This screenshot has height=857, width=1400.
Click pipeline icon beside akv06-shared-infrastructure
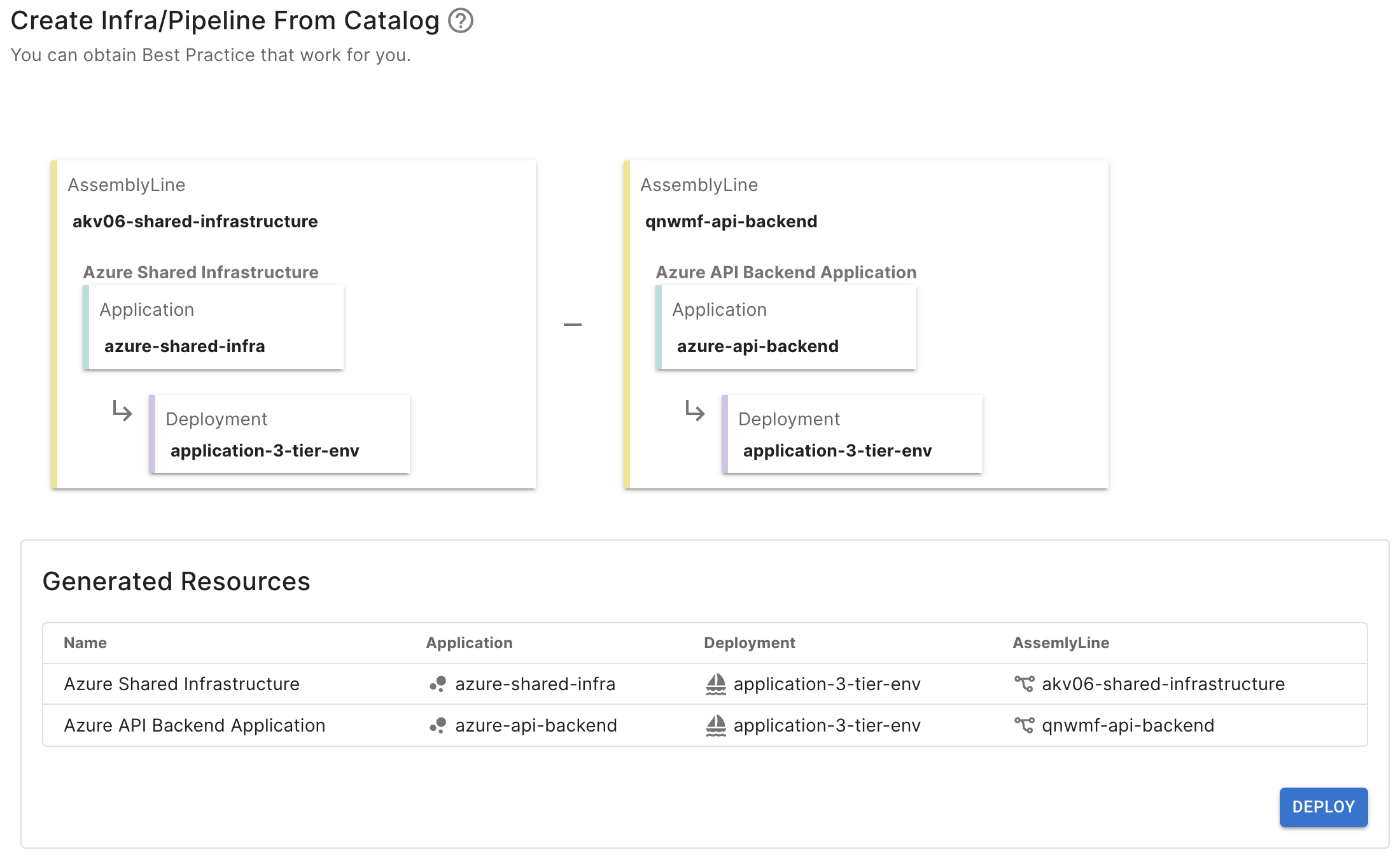tap(1024, 684)
